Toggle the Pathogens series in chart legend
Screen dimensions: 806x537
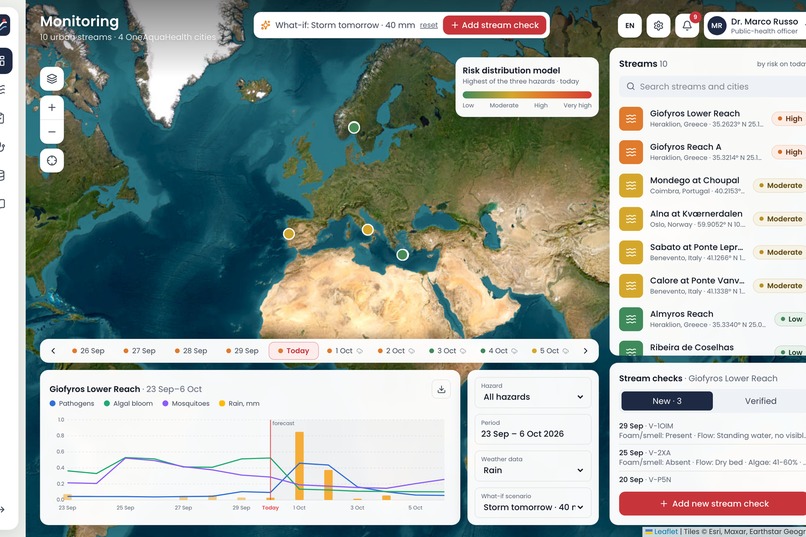pyautogui.click(x=71, y=403)
